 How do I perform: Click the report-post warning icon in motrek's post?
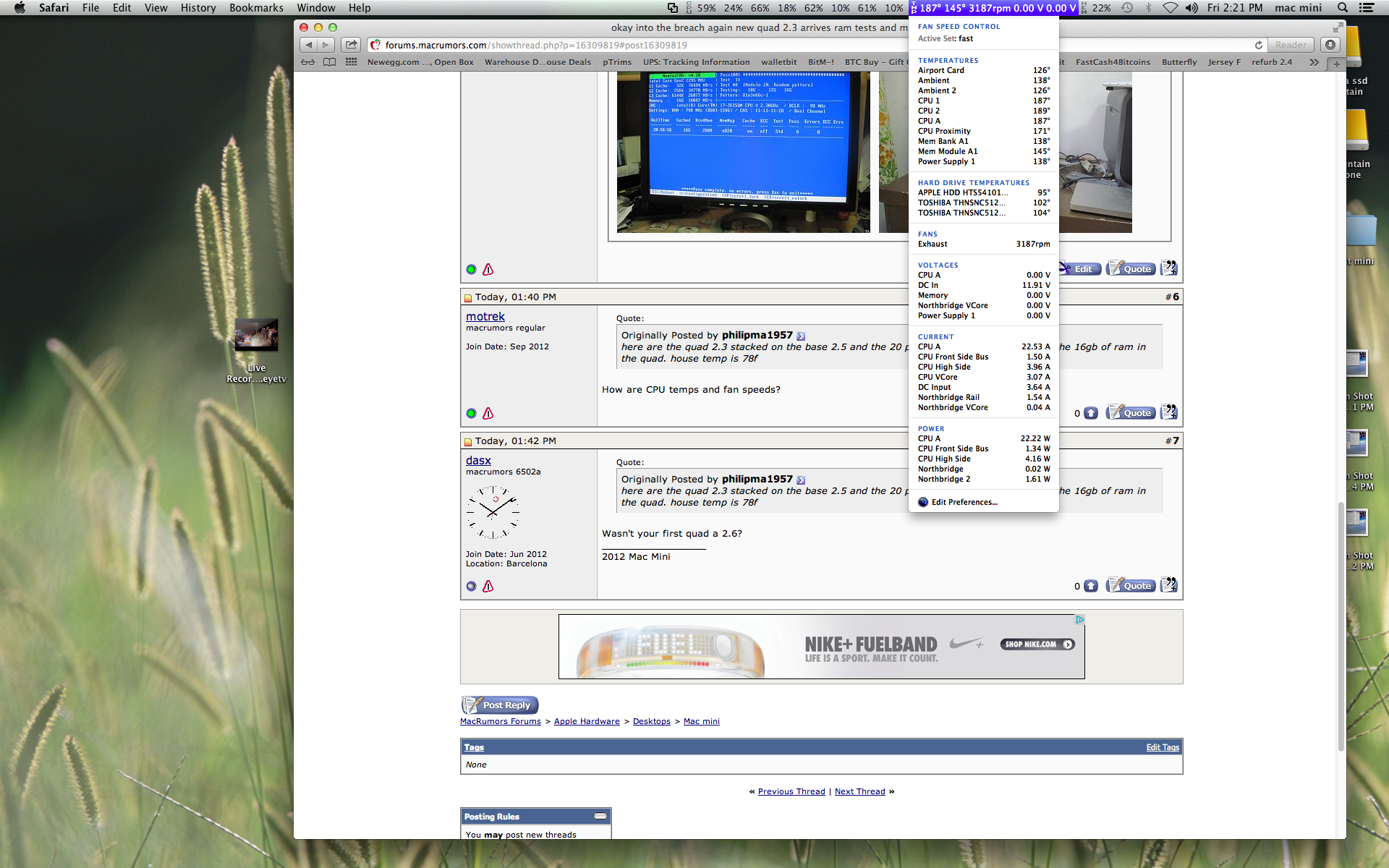tap(488, 413)
